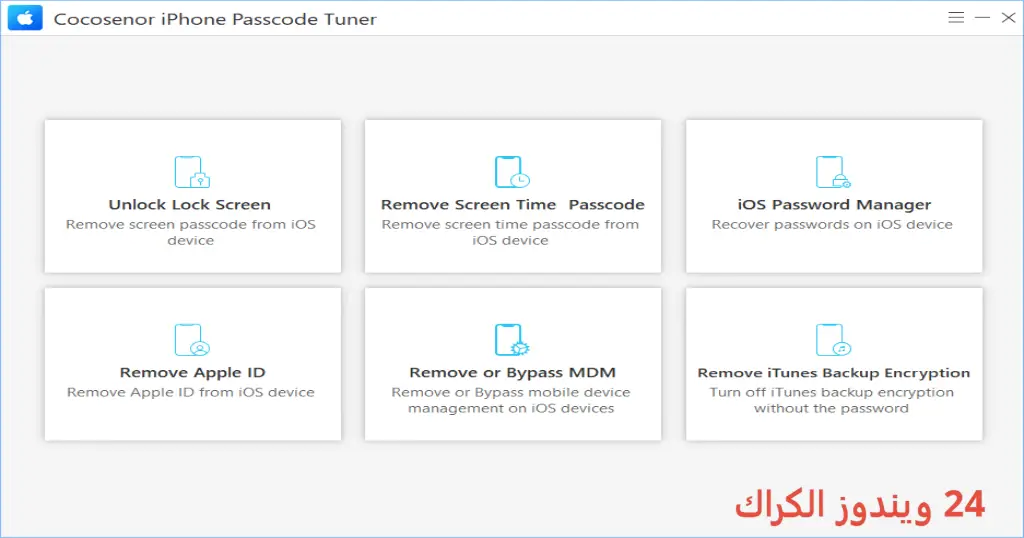Click the Cocosenor Apple logo icon
This screenshot has width=1024, height=538.
coord(25,18)
